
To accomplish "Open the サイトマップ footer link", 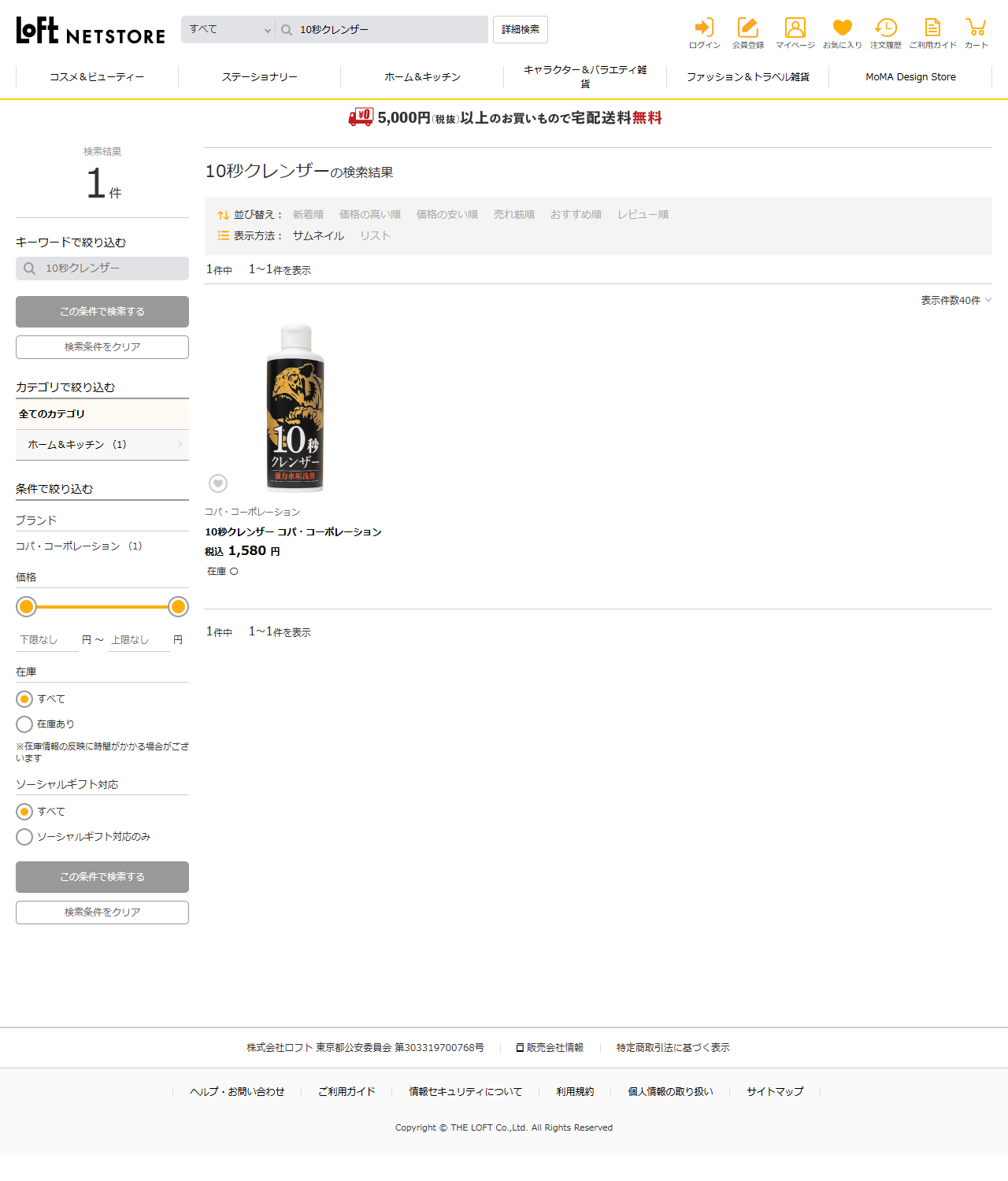I will pyautogui.click(x=775, y=1092).
